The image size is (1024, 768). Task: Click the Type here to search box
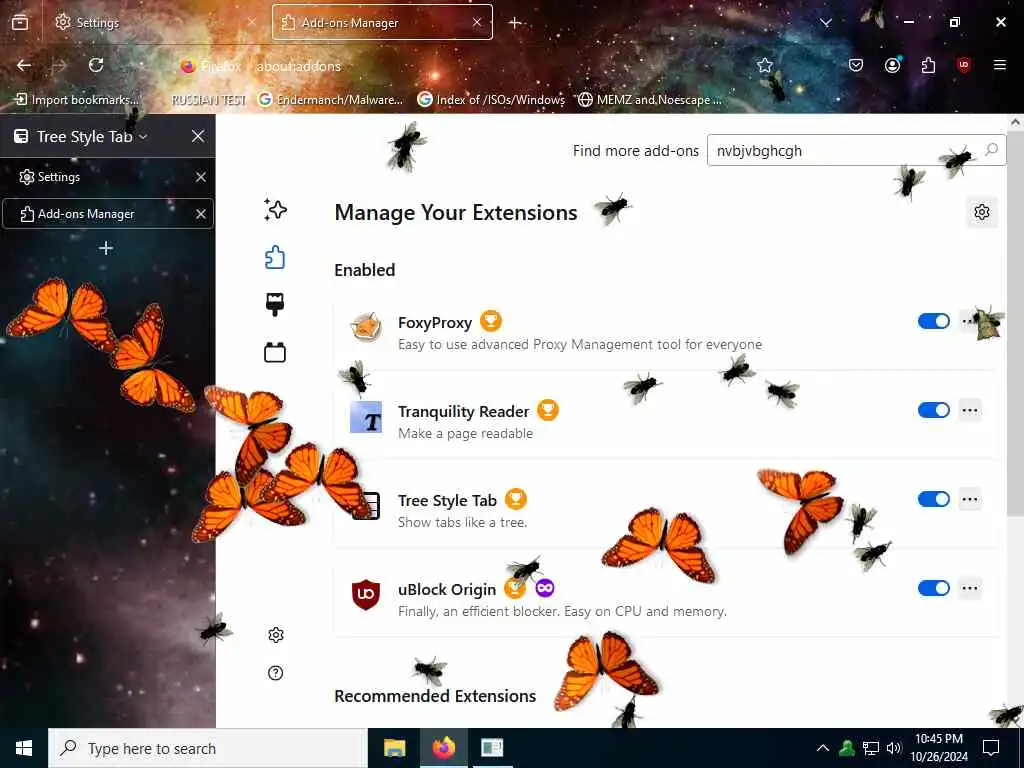point(208,748)
